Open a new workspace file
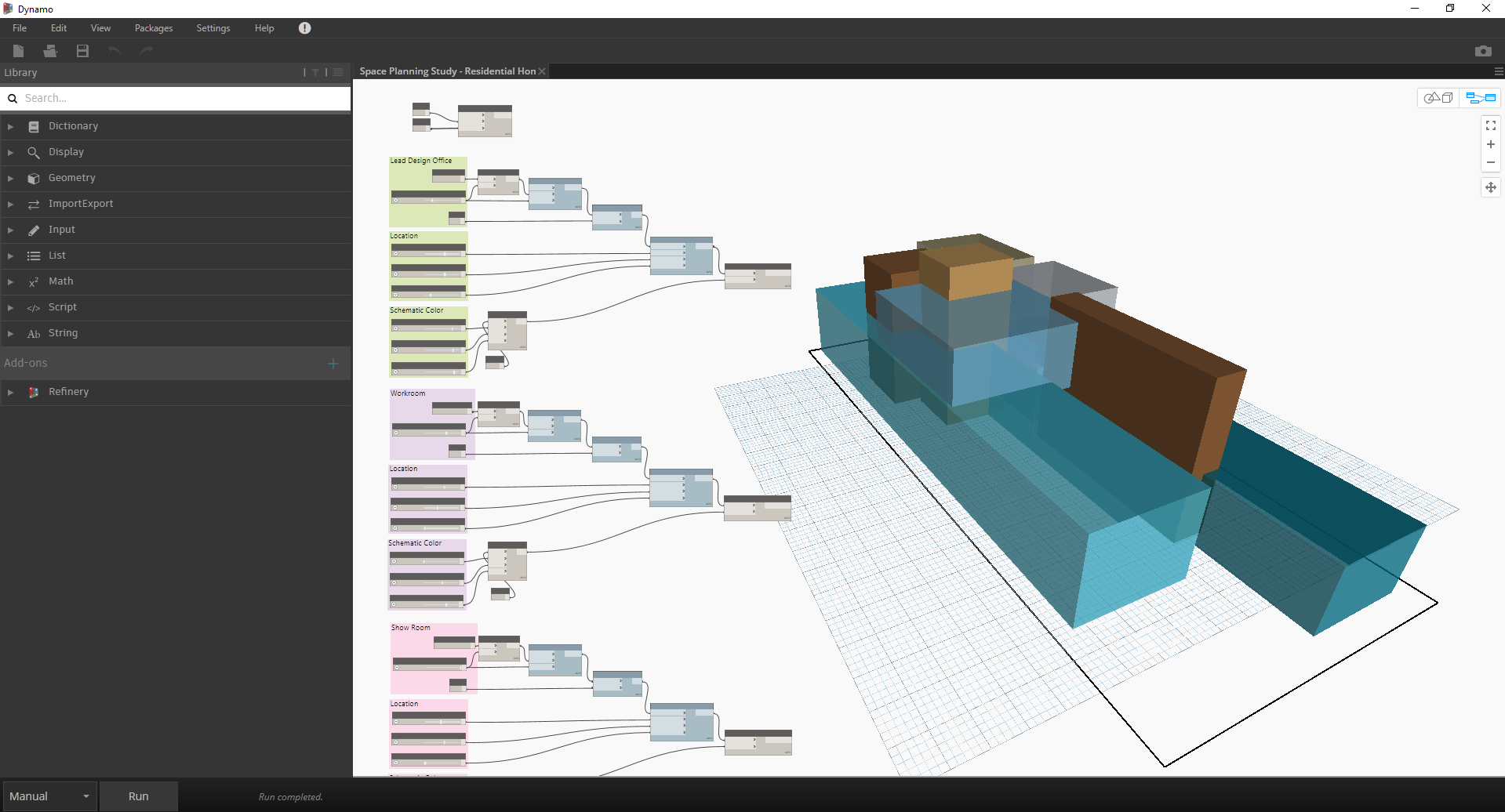This screenshot has width=1505, height=812. tap(17, 50)
